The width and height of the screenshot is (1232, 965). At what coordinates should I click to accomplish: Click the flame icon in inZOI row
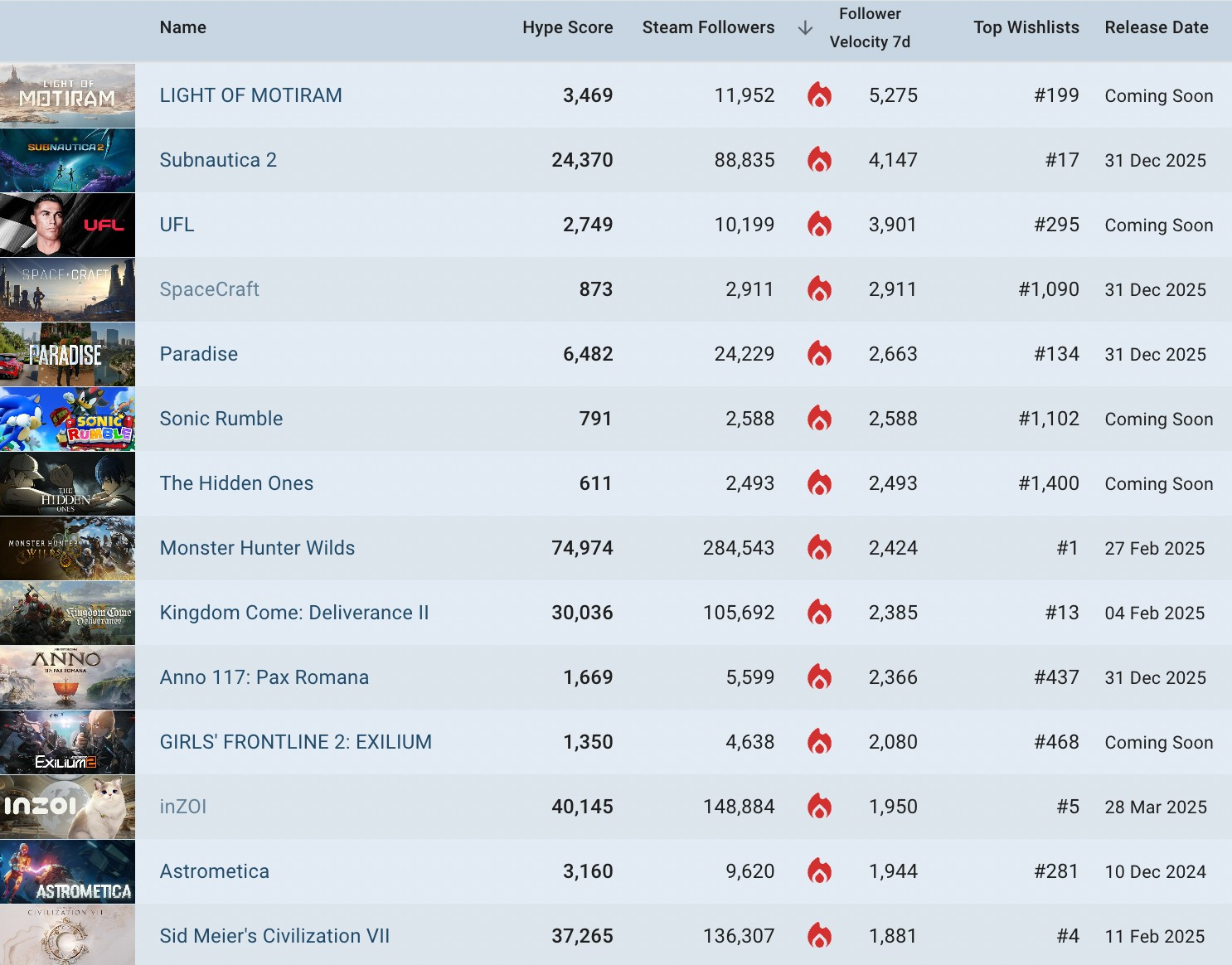coord(819,807)
